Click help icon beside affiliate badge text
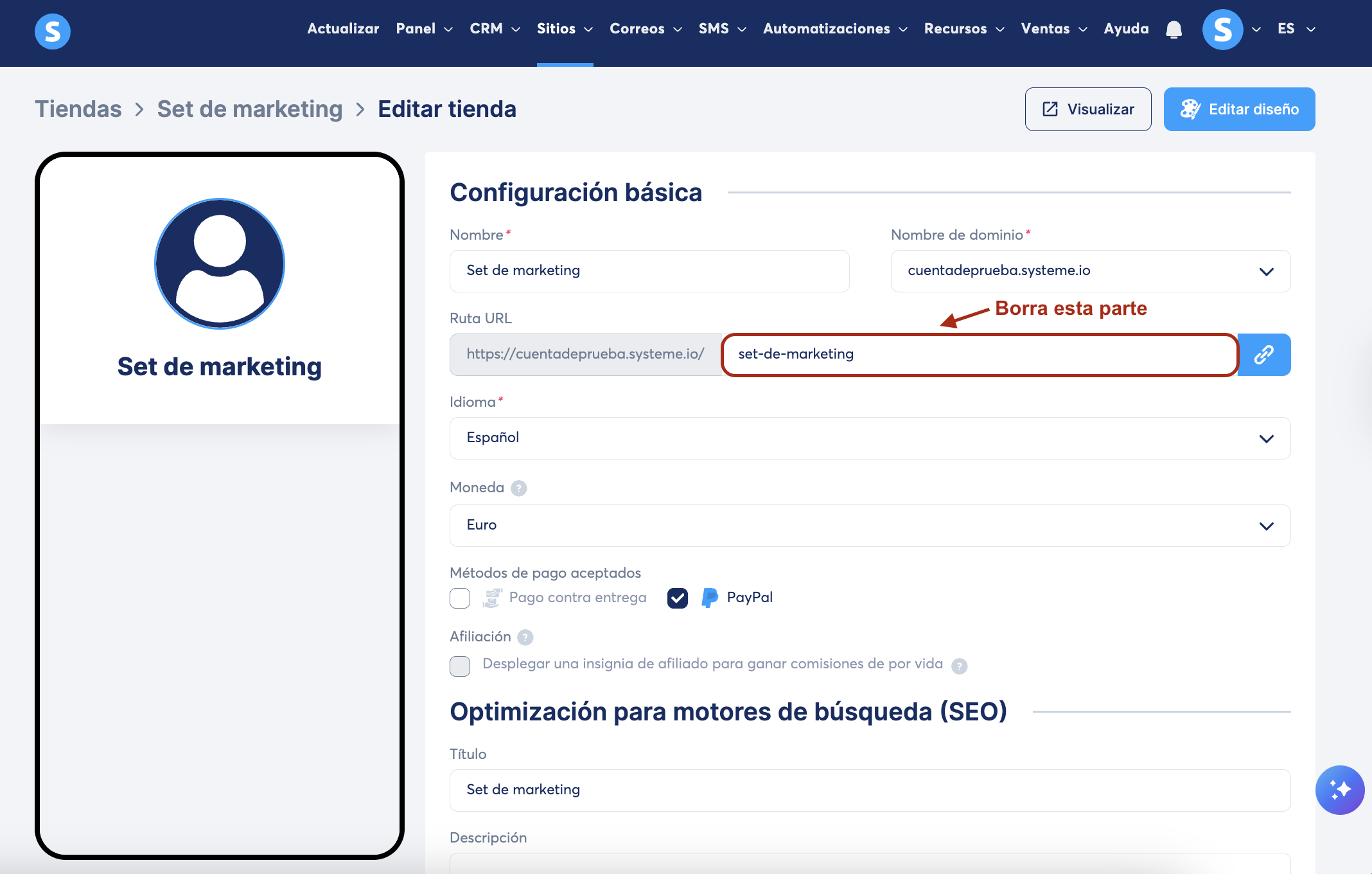 point(959,666)
